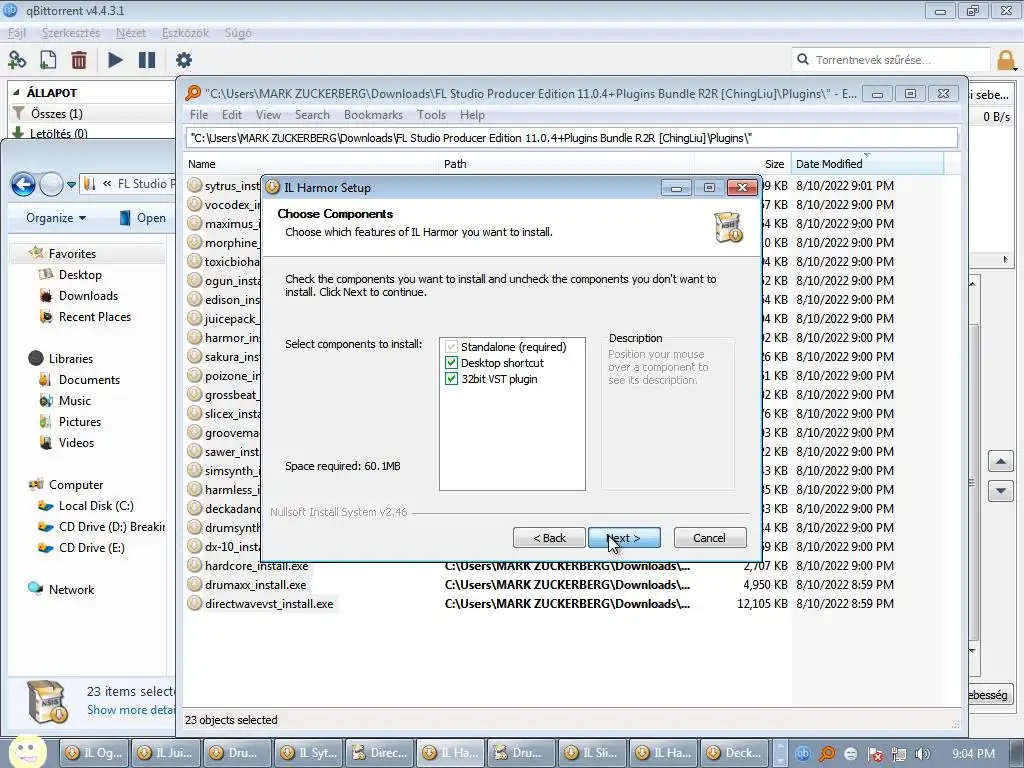Click the address breadcrumb chevron before FL Studio
Image resolution: width=1024 pixels, height=768 pixels.
[x=107, y=184]
